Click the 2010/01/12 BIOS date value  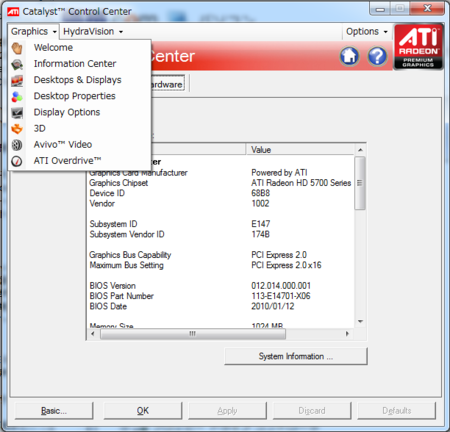pos(273,306)
